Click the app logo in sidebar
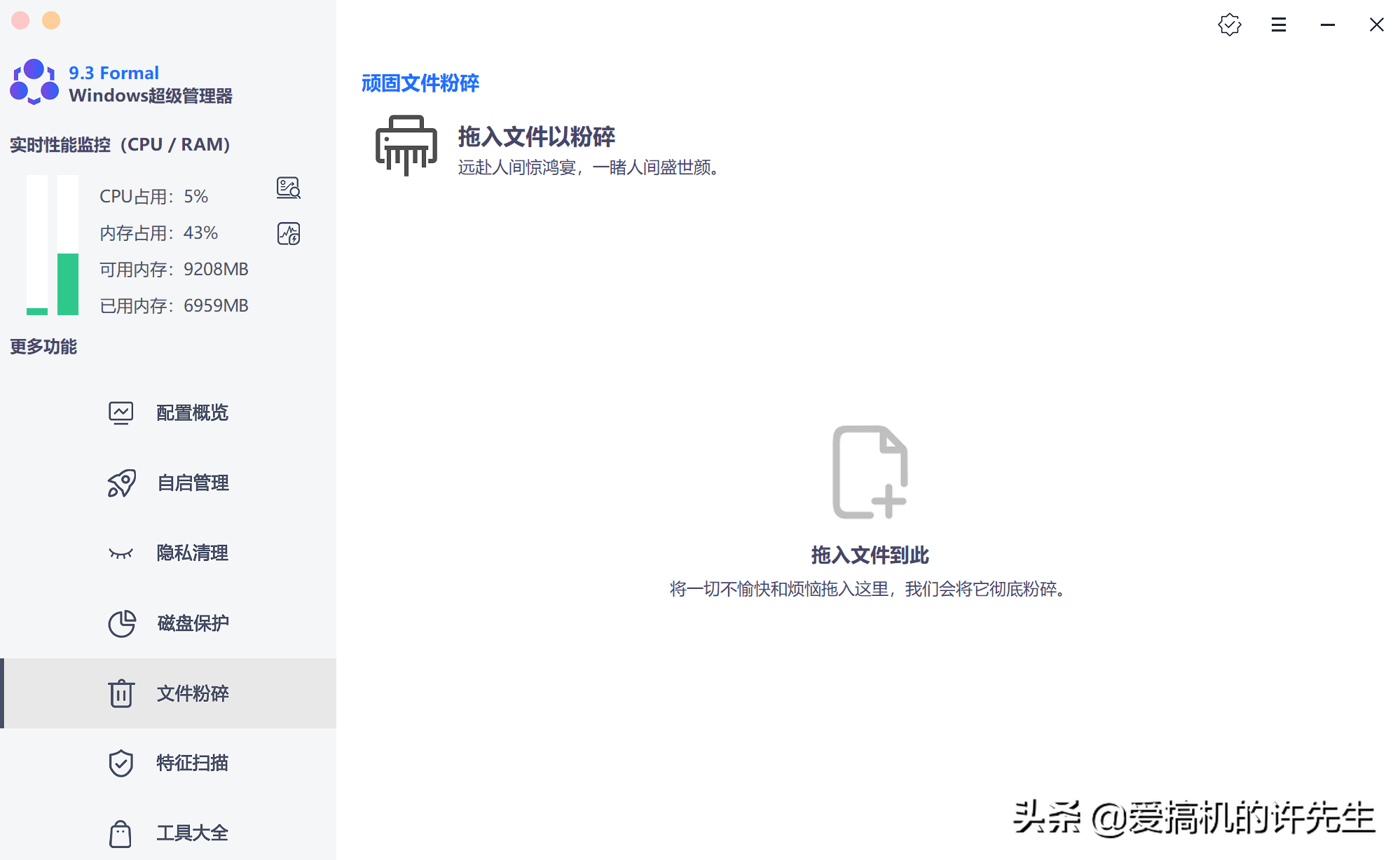 point(34,82)
